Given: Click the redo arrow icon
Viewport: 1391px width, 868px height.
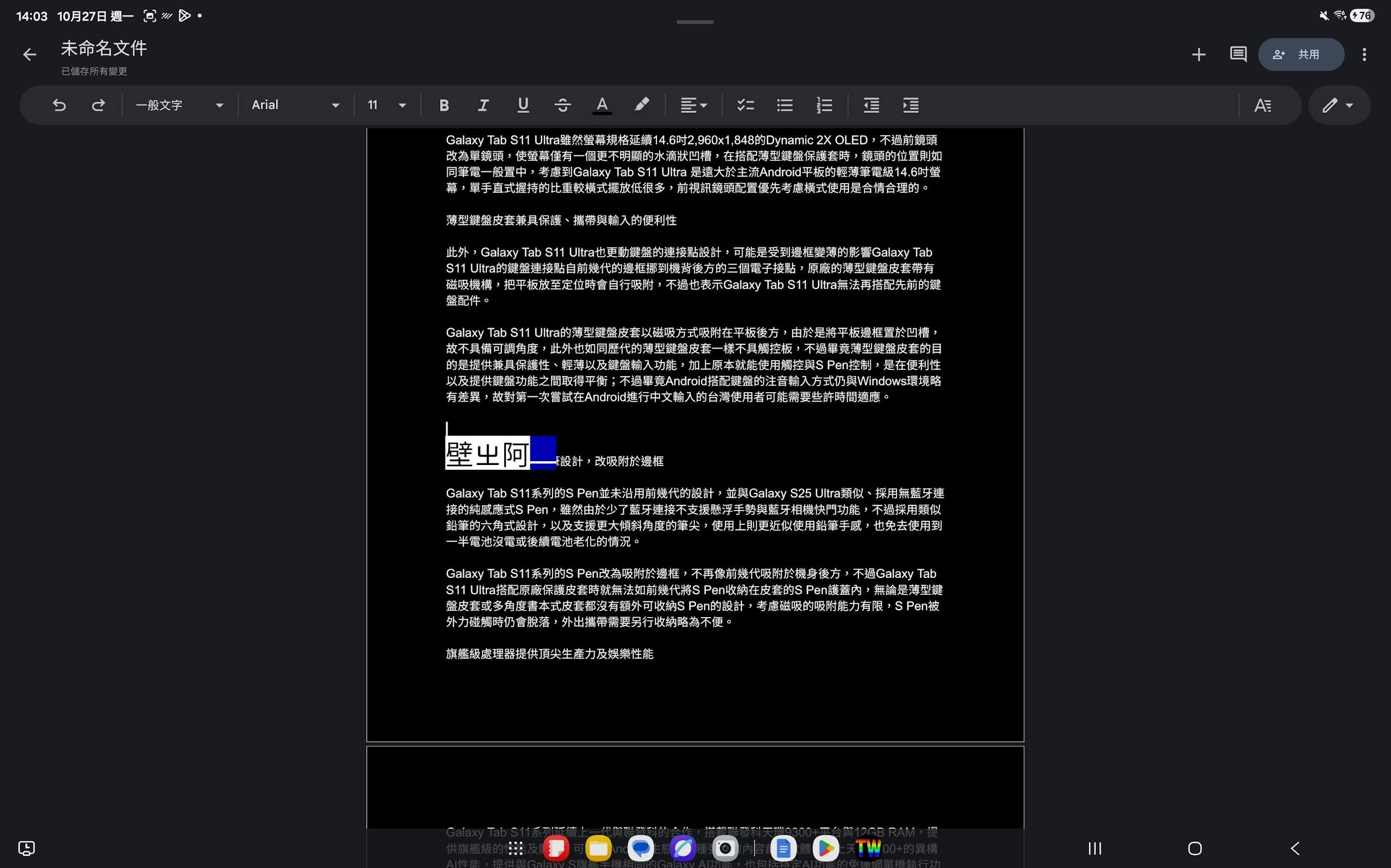Looking at the screenshot, I should tap(98, 105).
